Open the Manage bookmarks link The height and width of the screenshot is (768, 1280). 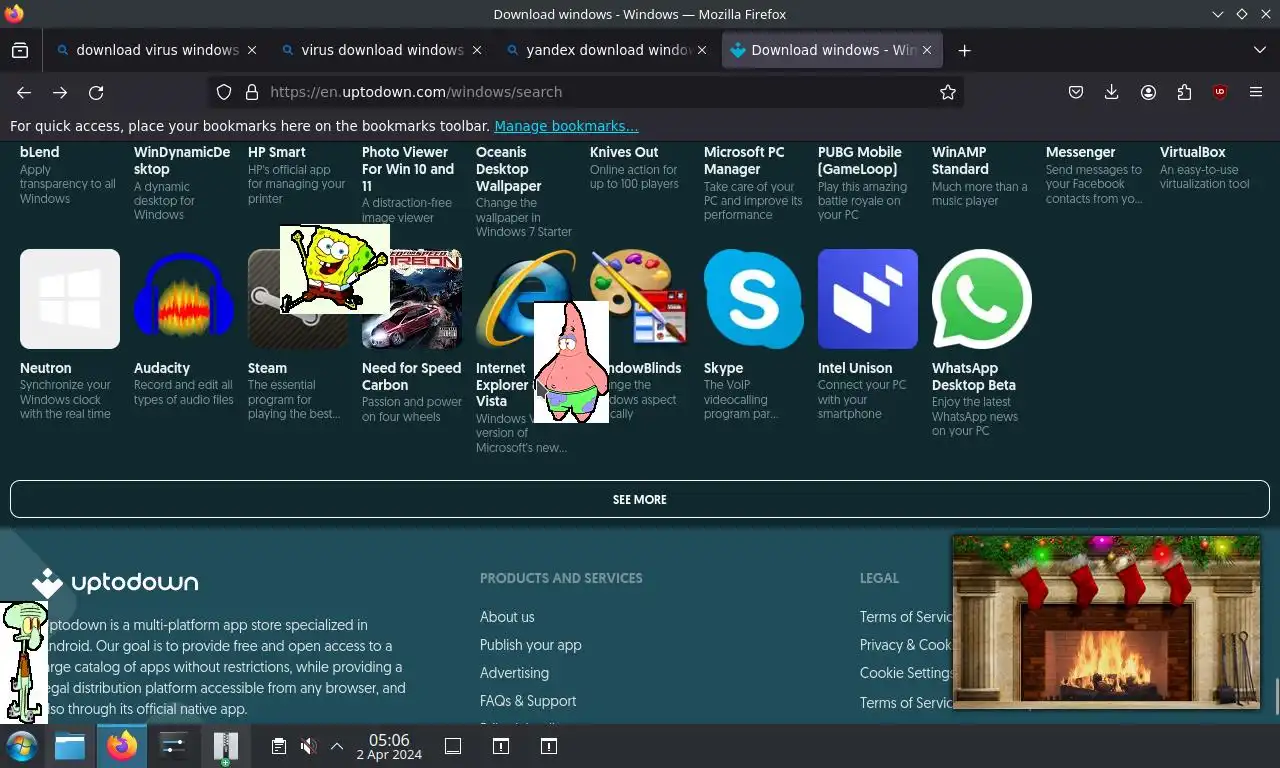tap(566, 126)
